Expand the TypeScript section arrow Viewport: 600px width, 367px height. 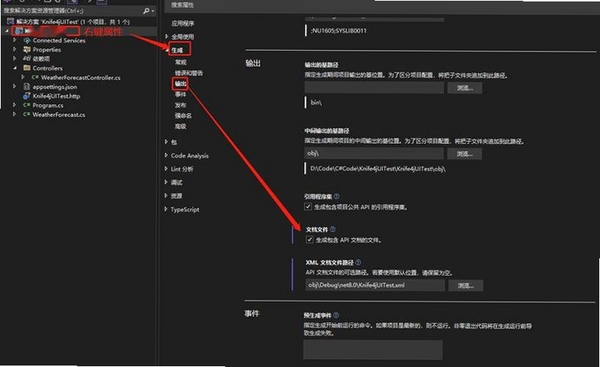[166, 209]
